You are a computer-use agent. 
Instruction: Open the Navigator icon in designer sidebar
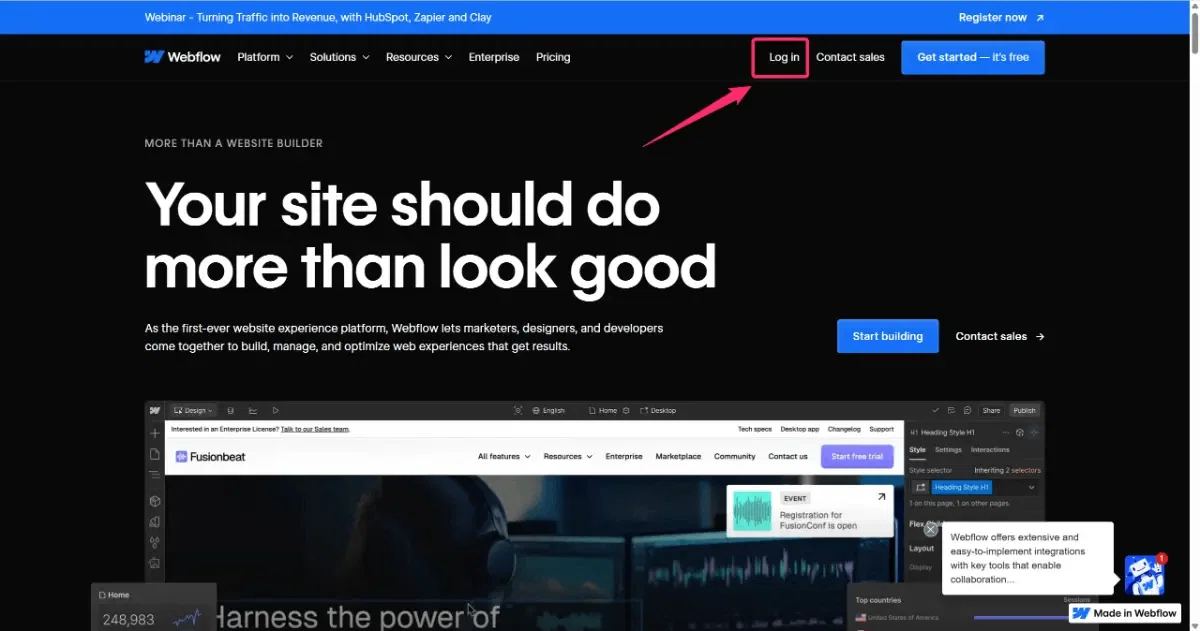tap(155, 475)
